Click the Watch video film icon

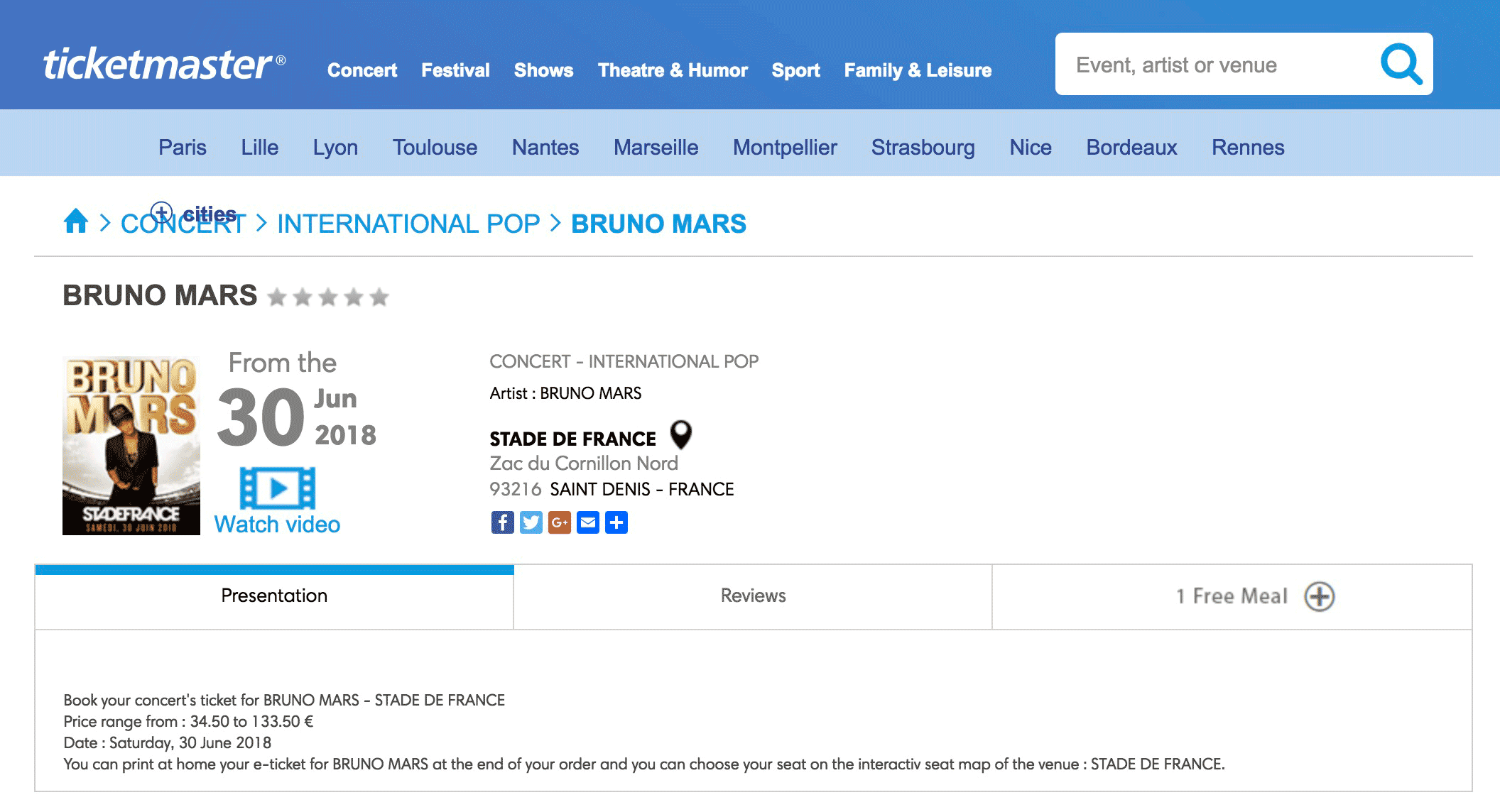pyautogui.click(x=277, y=488)
